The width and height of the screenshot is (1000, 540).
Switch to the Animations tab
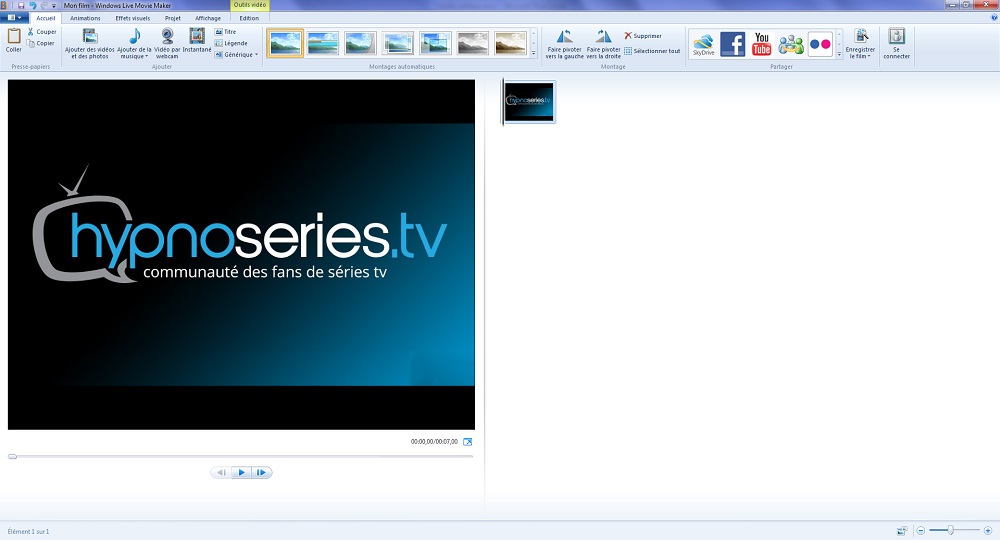(x=85, y=18)
